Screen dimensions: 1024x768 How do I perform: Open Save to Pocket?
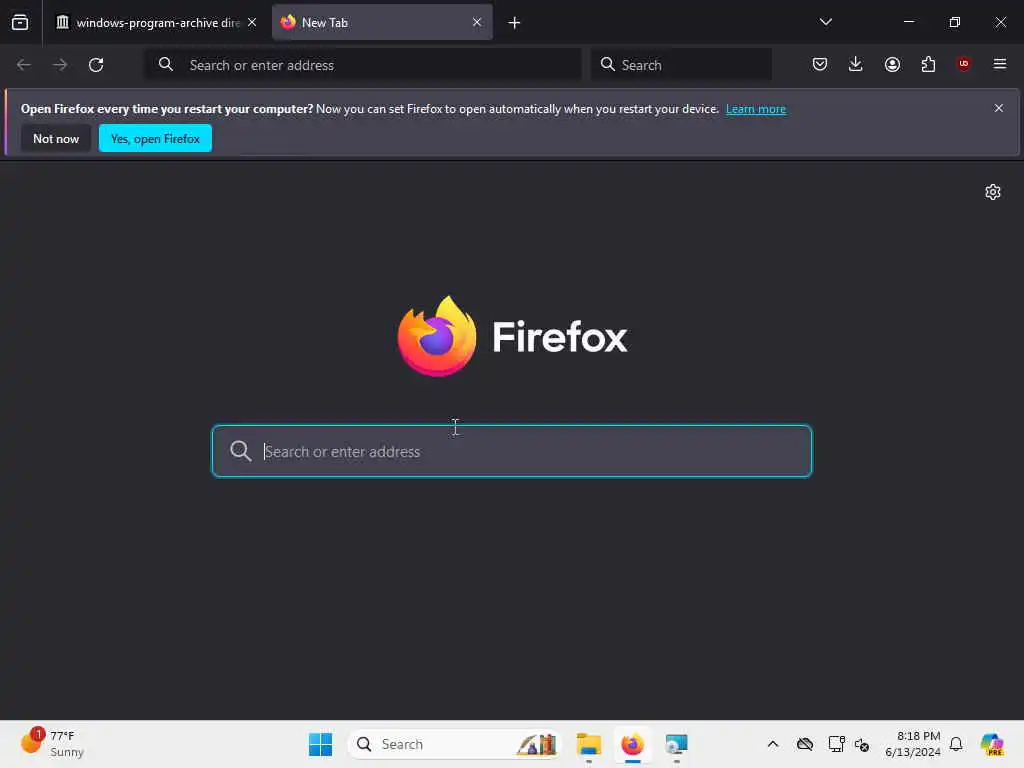(820, 64)
